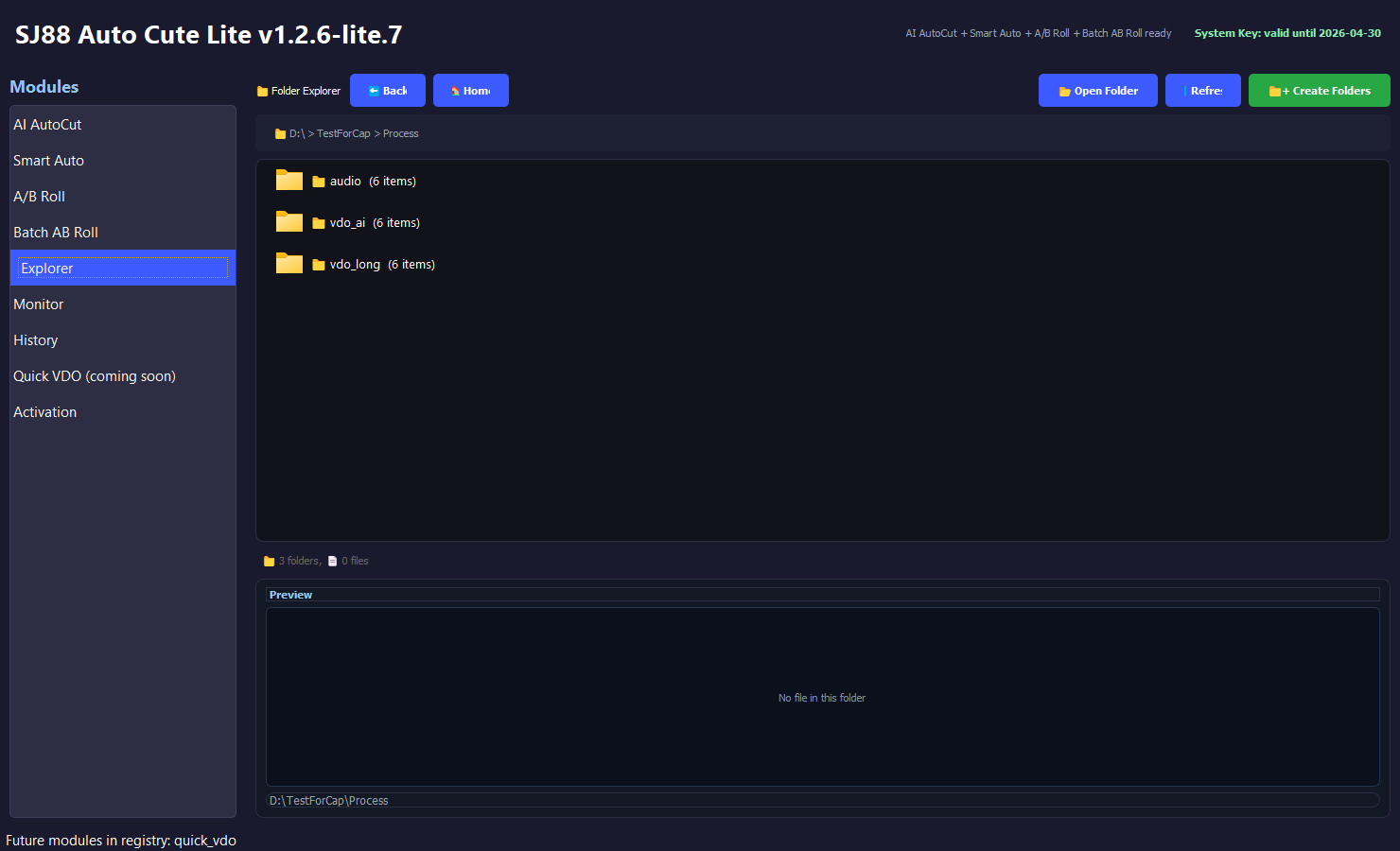Open Batch AB Roll module

tap(56, 233)
